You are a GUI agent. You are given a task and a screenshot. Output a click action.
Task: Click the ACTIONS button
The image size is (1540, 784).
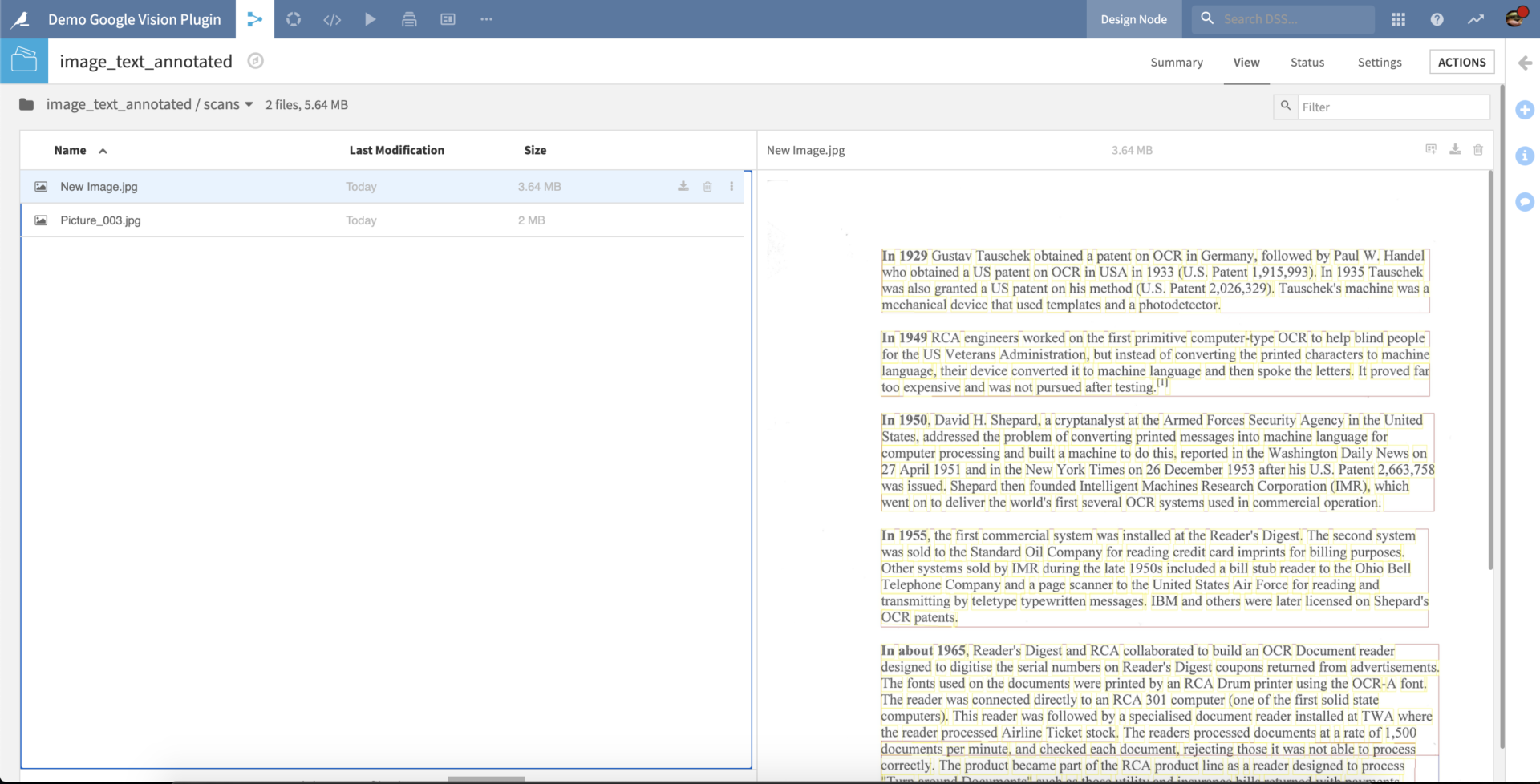point(1461,62)
